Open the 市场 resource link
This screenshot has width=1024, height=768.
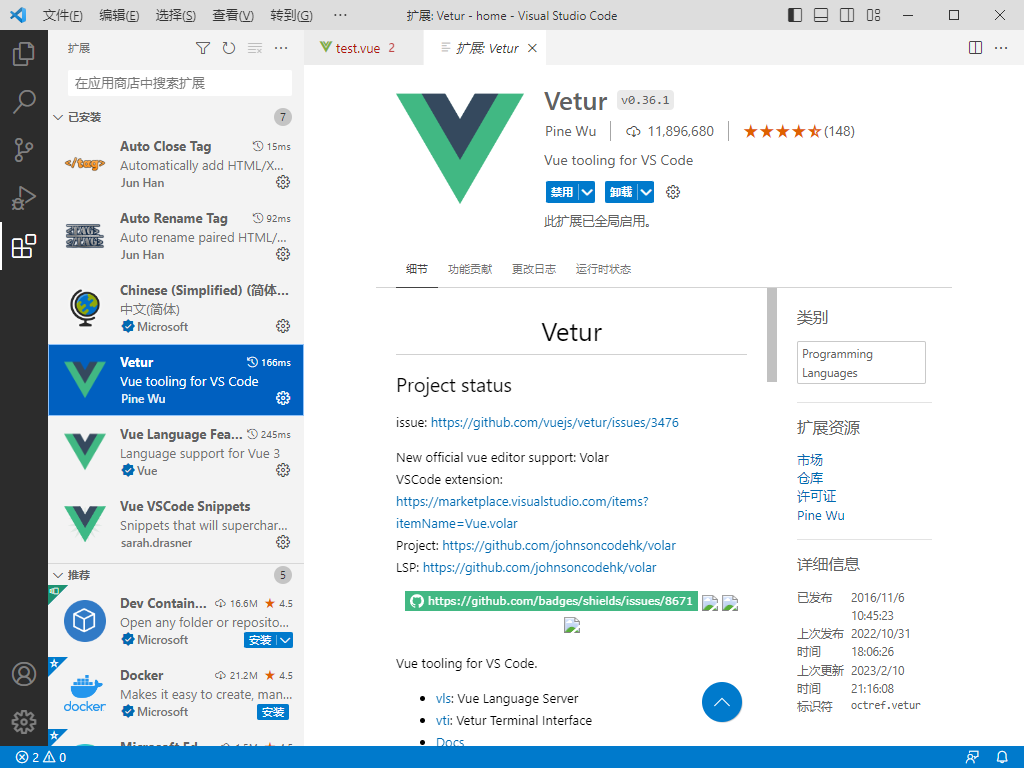tap(810, 460)
